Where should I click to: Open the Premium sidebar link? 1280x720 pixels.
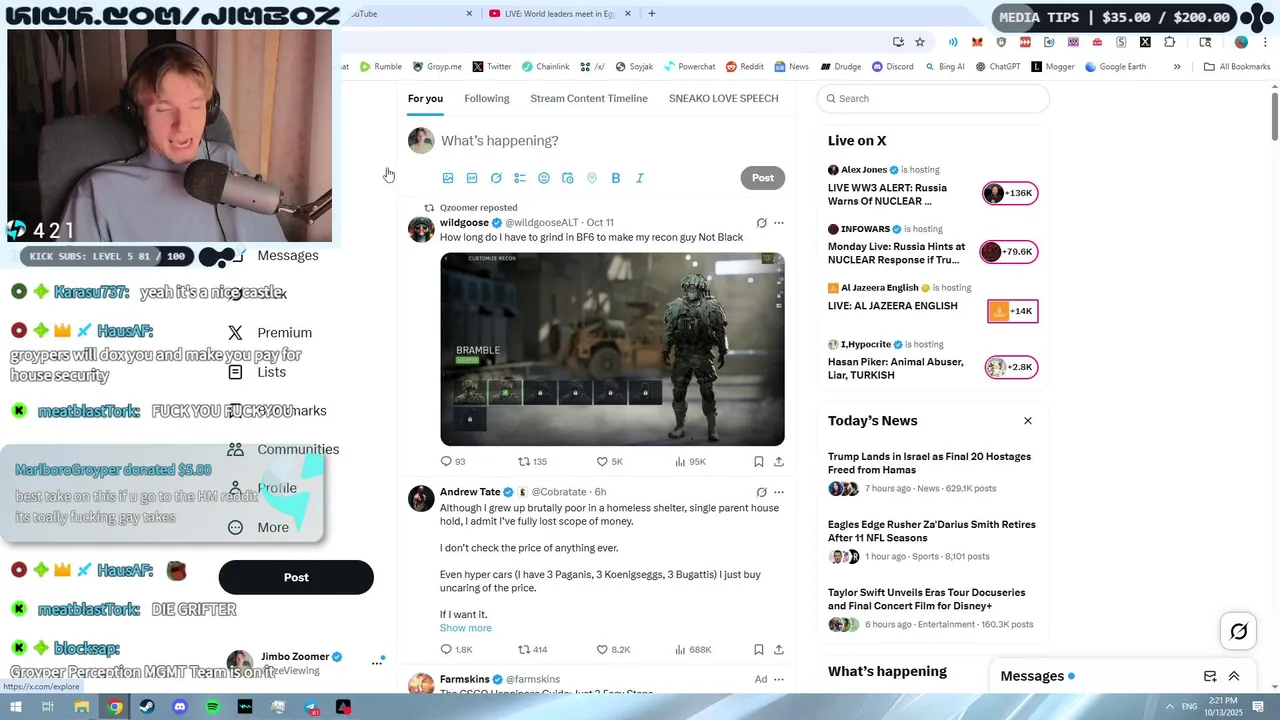[x=270, y=332]
